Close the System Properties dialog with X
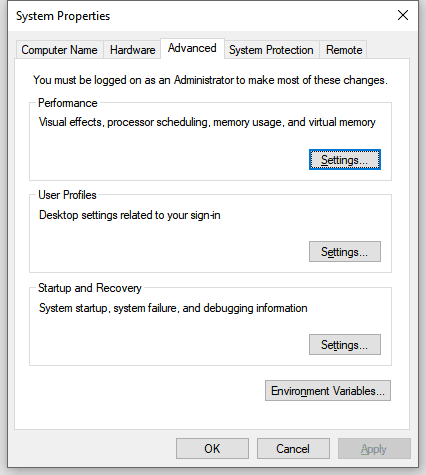 point(403,15)
